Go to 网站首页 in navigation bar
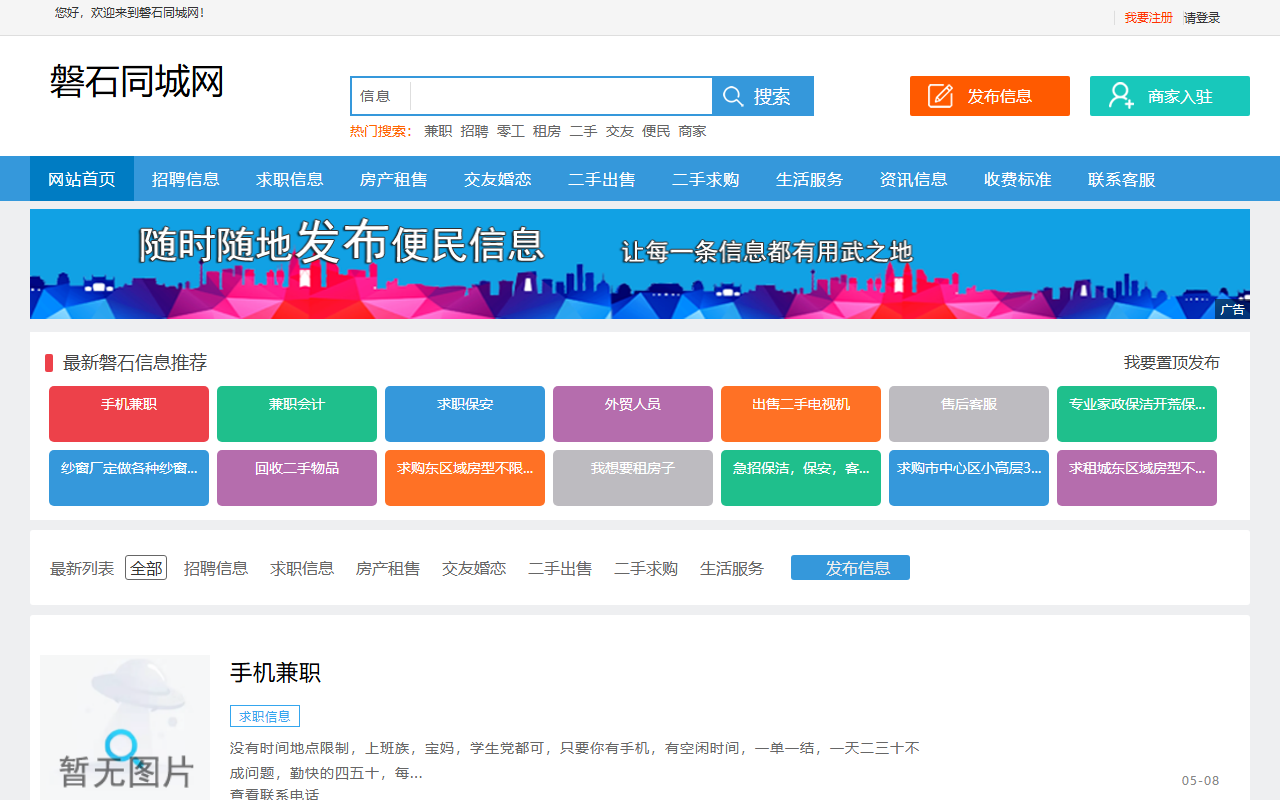The height and width of the screenshot is (800, 1280). click(x=82, y=179)
